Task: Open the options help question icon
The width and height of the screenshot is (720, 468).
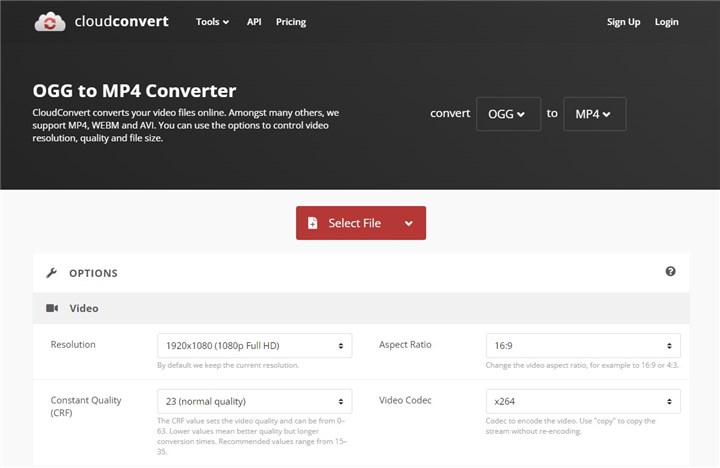Action: 670,271
